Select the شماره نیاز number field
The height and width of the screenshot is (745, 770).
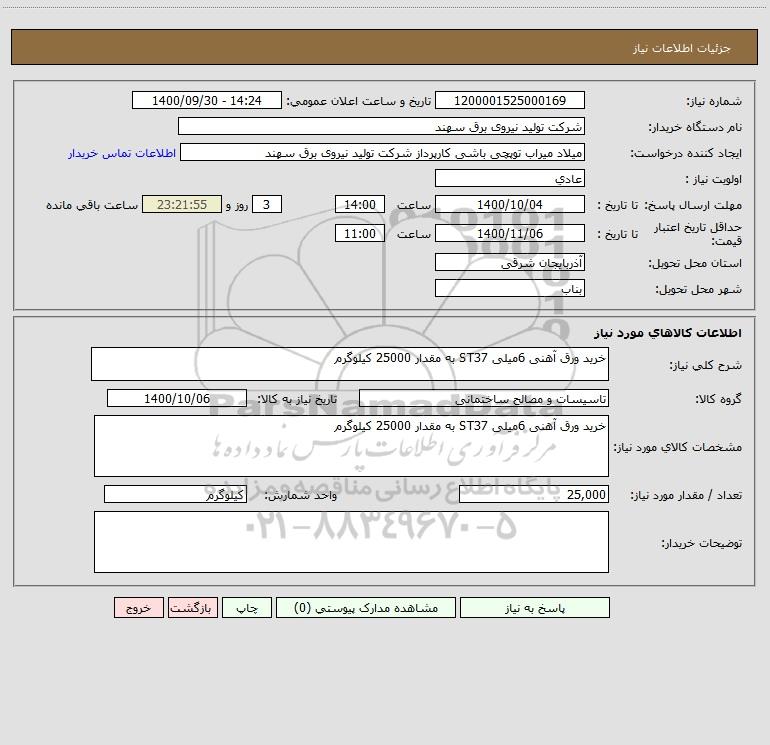point(510,100)
